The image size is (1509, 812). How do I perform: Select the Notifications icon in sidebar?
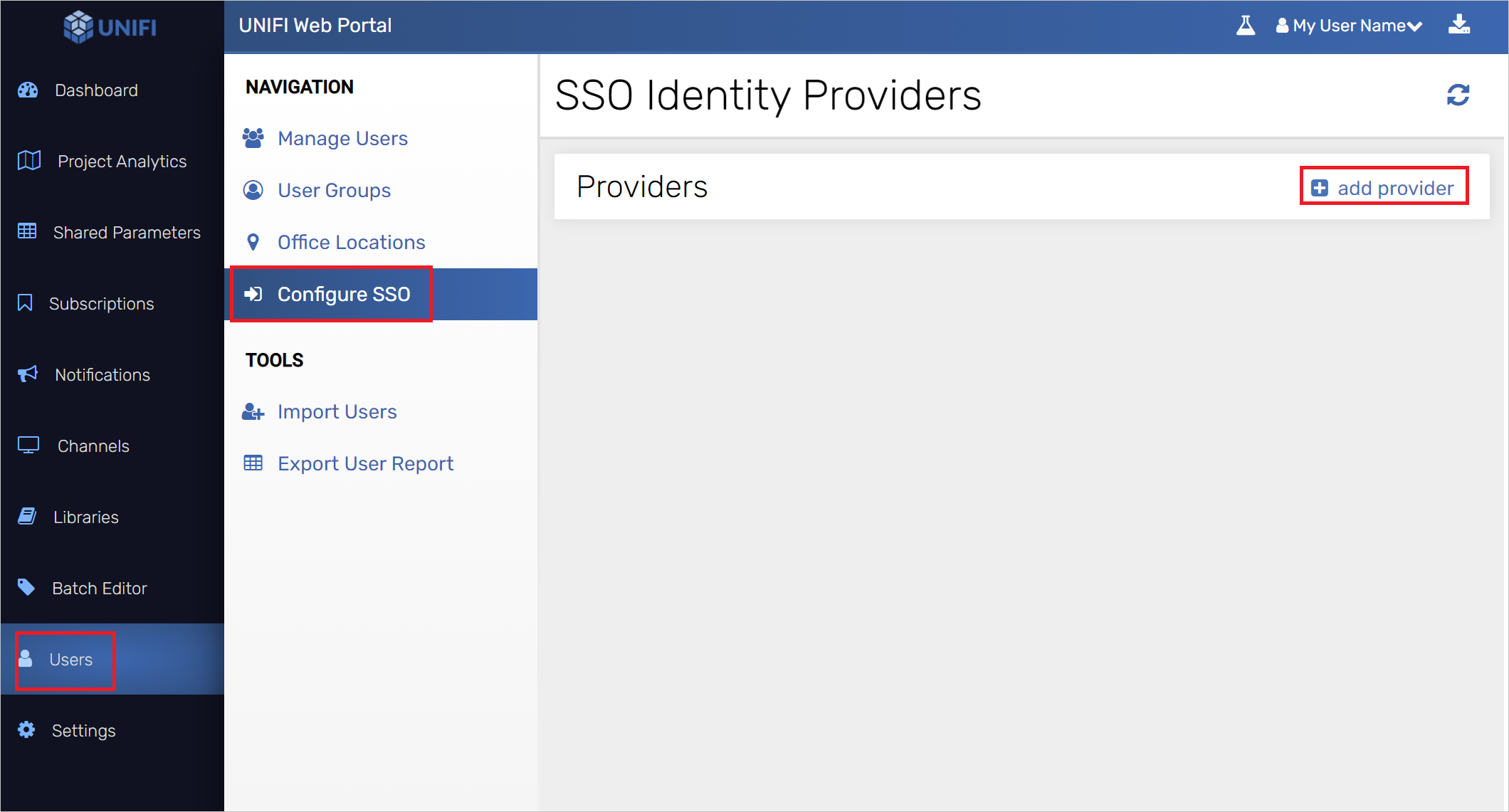(x=26, y=374)
